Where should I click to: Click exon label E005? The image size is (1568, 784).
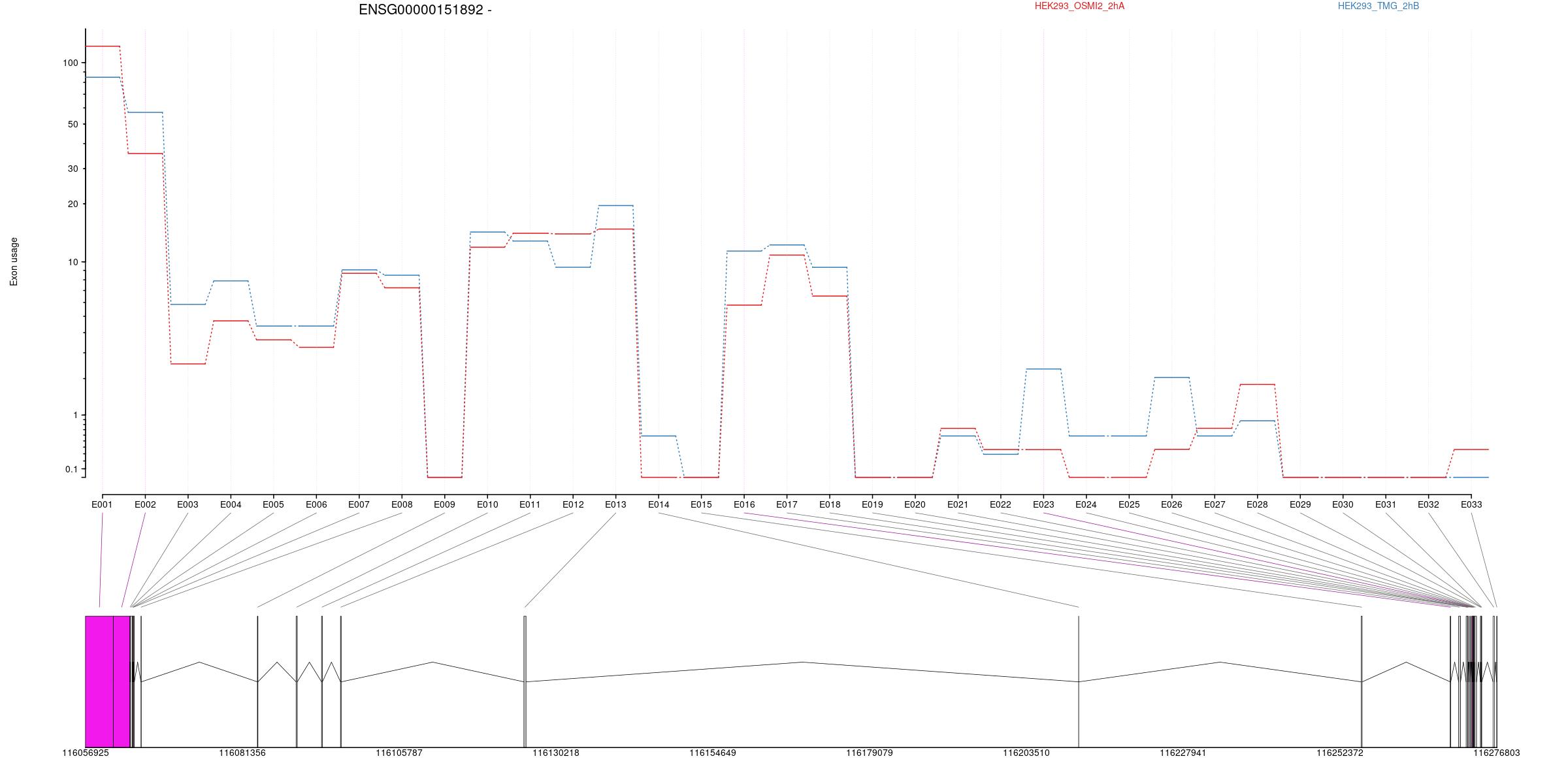click(x=273, y=504)
